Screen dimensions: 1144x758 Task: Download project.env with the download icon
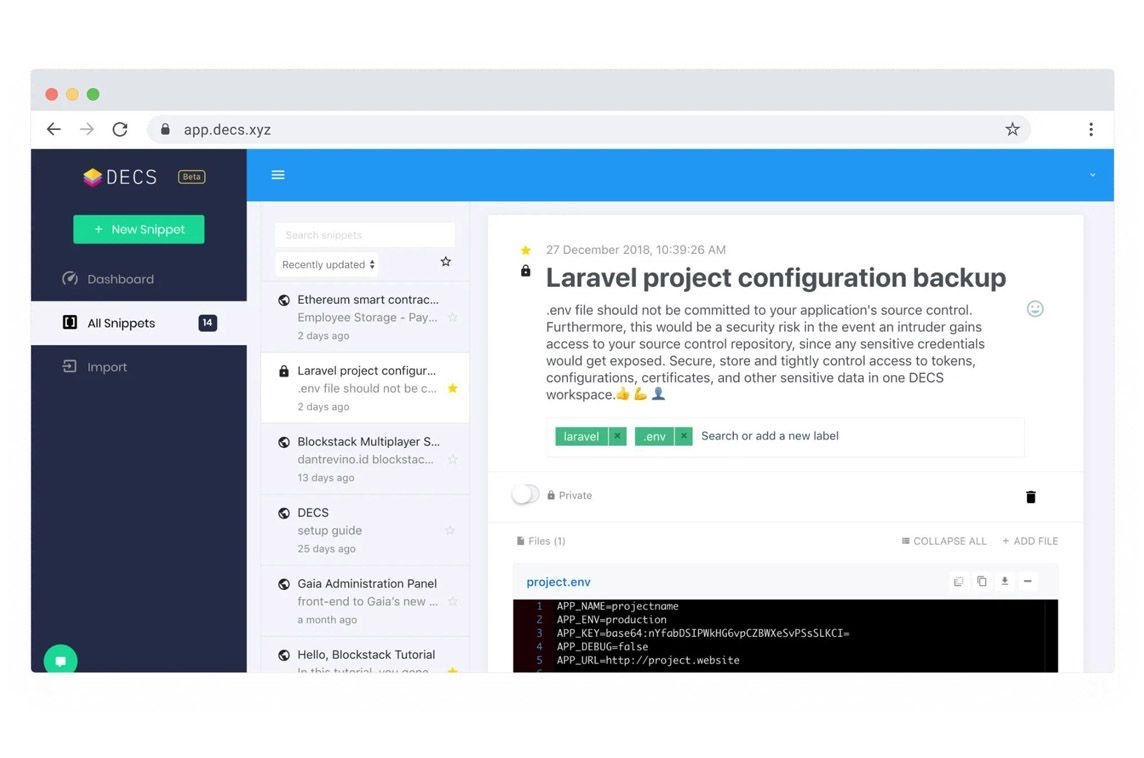point(1005,581)
